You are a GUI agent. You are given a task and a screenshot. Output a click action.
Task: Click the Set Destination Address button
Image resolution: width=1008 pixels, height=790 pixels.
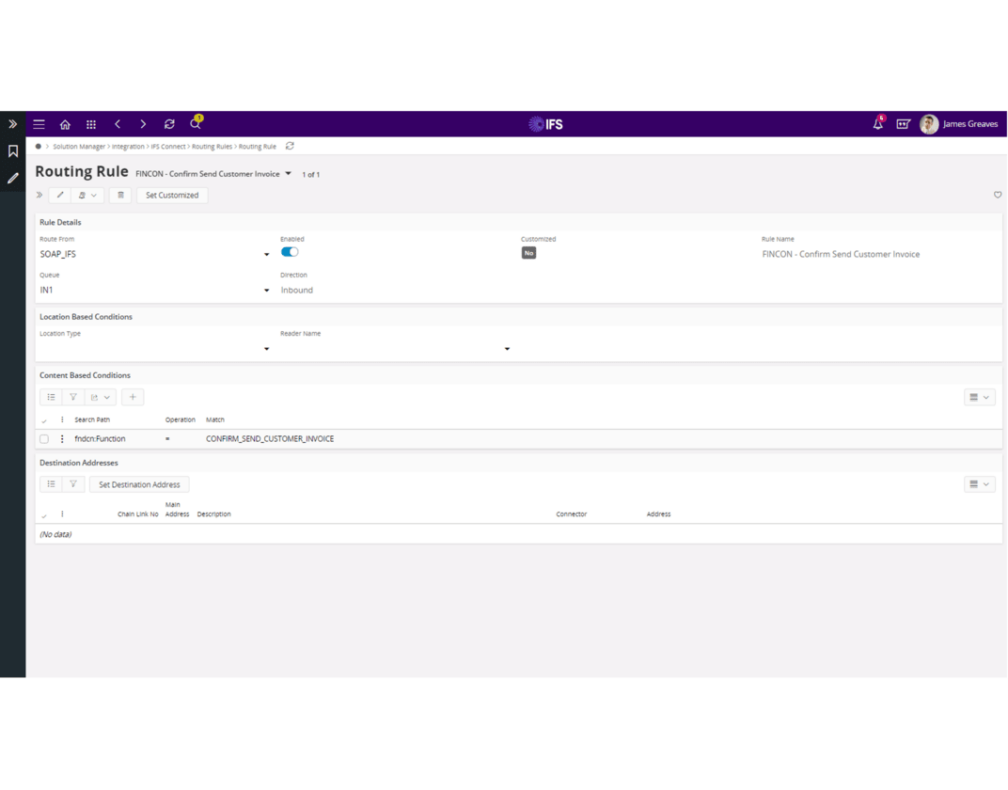[139, 484]
